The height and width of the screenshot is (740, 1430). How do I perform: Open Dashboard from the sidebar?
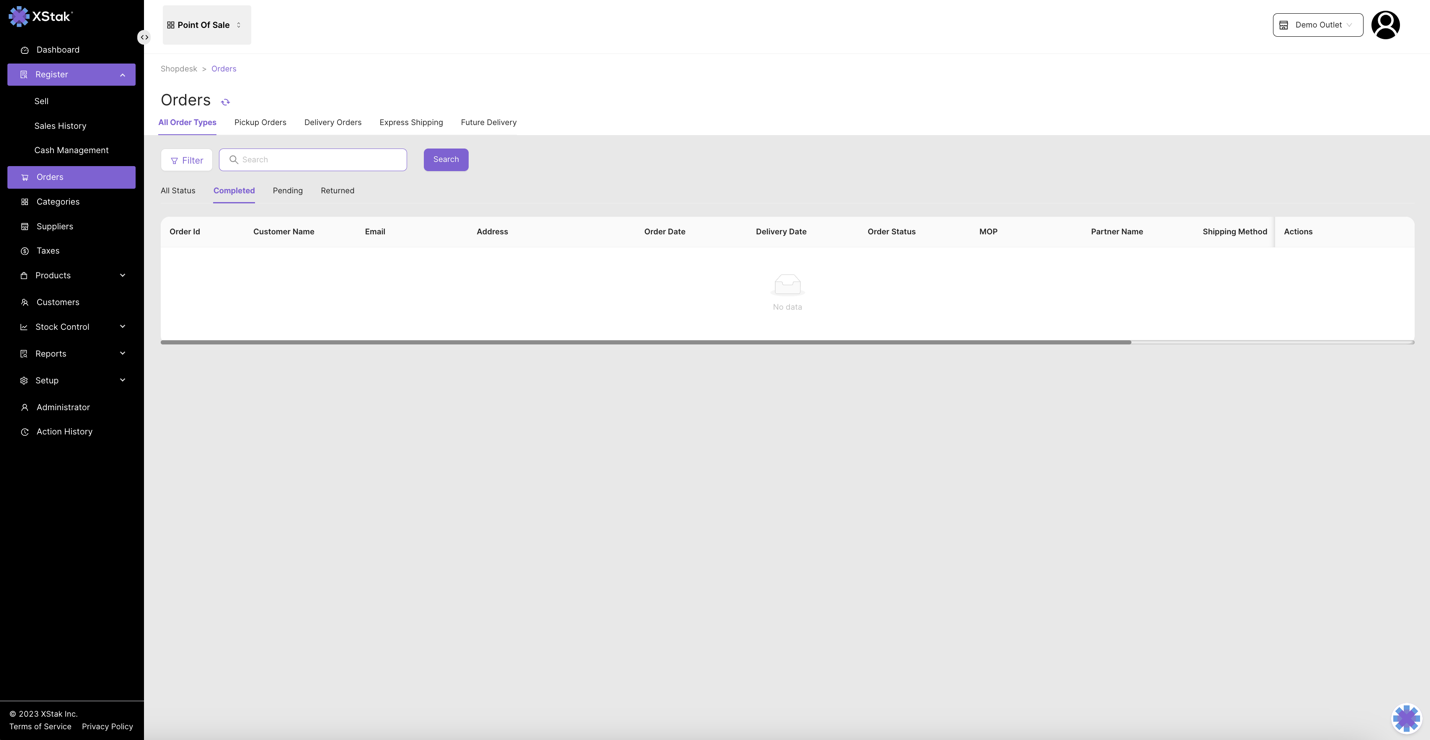58,50
